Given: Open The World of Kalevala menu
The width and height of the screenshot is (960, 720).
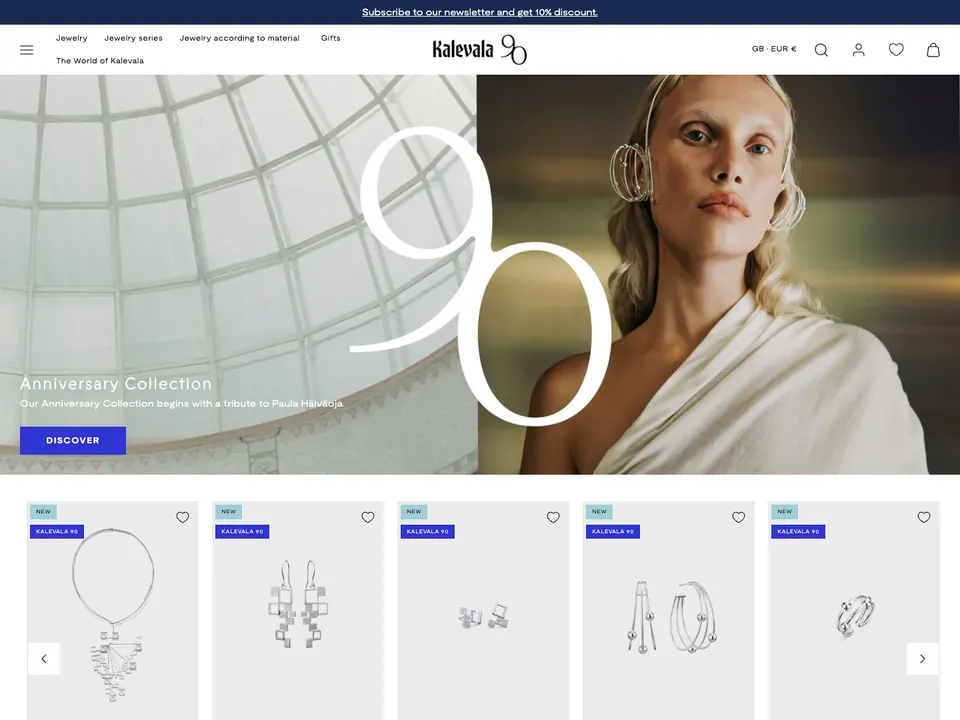Looking at the screenshot, I should (100, 61).
